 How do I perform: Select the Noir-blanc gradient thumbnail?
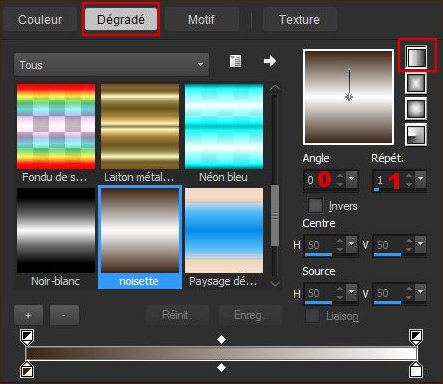point(56,230)
